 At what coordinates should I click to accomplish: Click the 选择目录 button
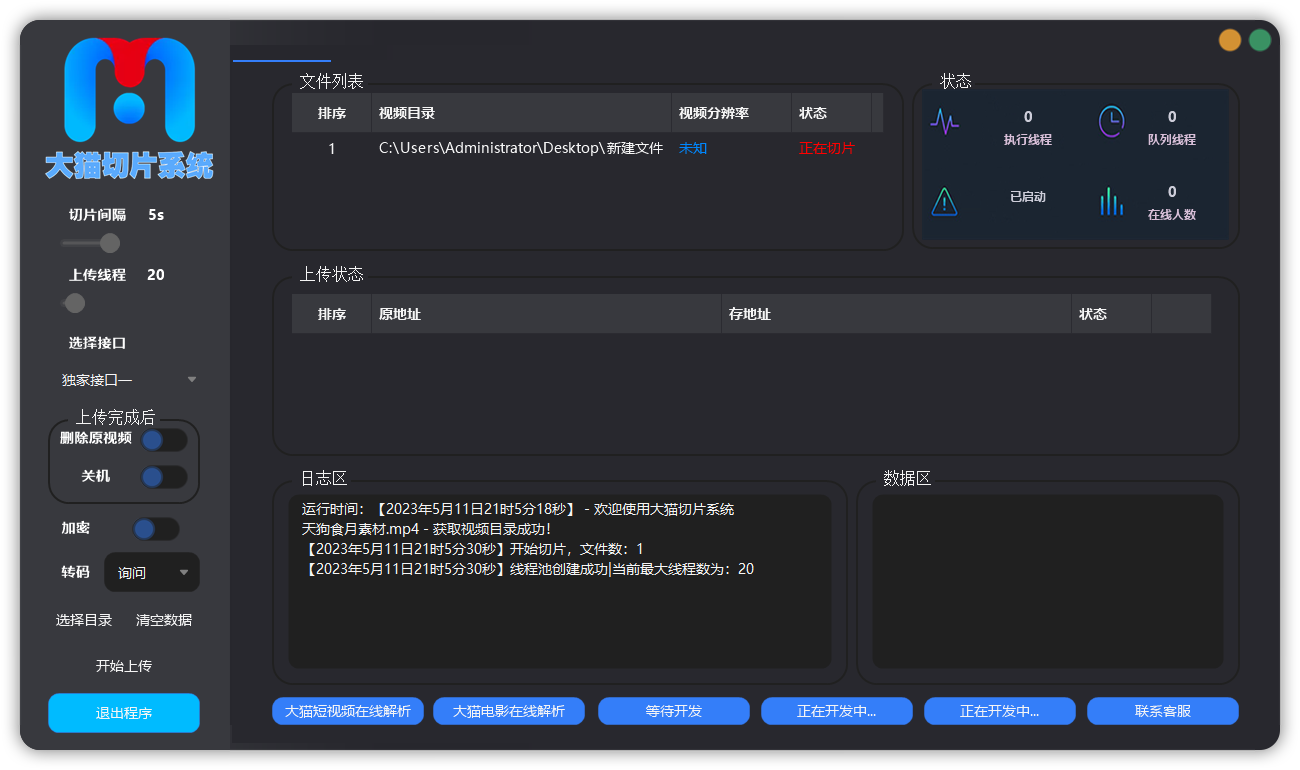(84, 620)
